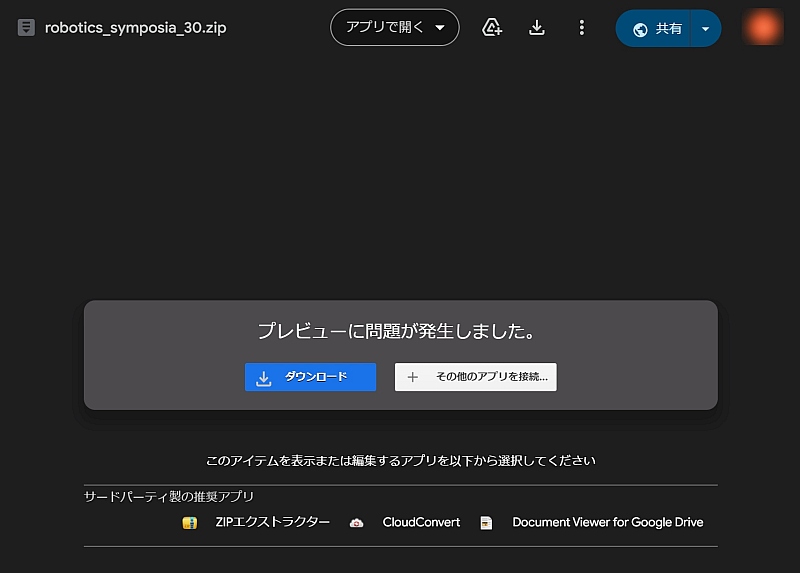Open the account profile avatar
The height and width of the screenshot is (573, 800).
(x=763, y=28)
